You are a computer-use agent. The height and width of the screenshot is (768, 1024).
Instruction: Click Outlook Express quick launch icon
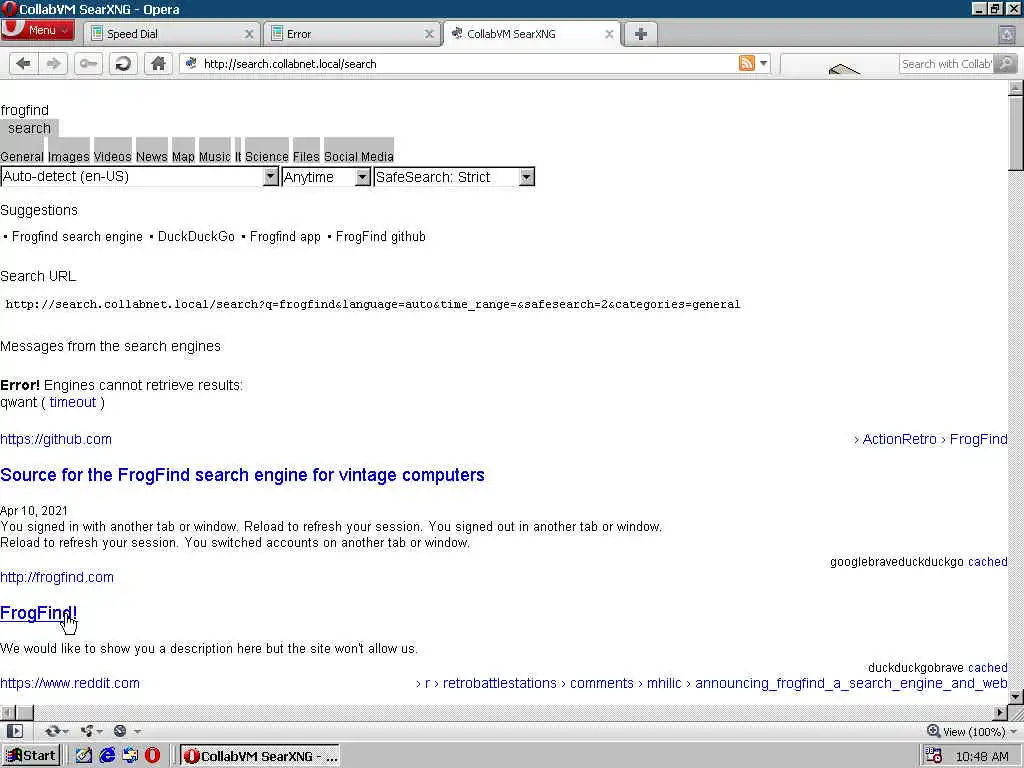tap(130, 756)
